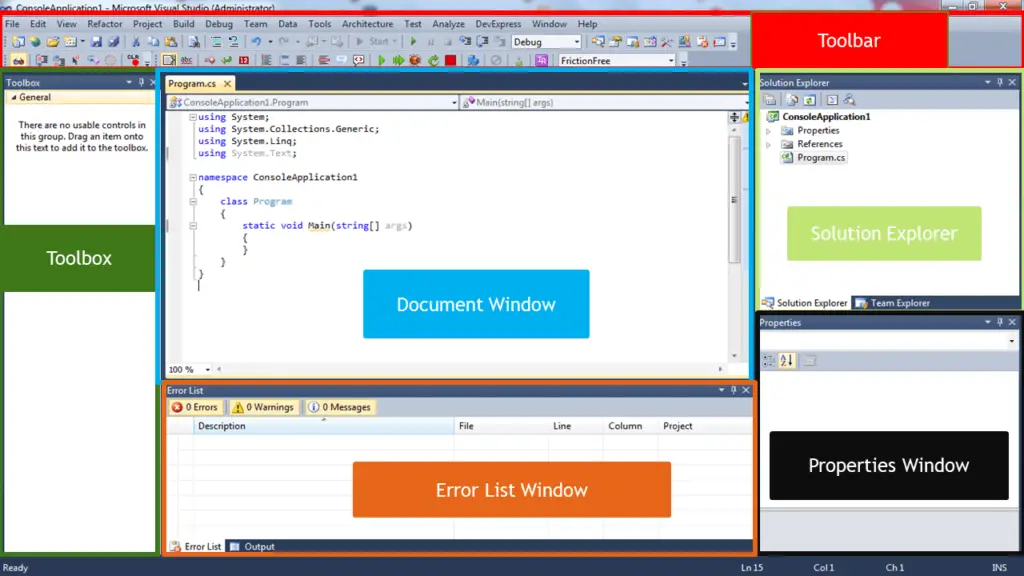Switch to the Team Explorer tab
Viewport: 1024px width, 576px height.
(x=893, y=303)
